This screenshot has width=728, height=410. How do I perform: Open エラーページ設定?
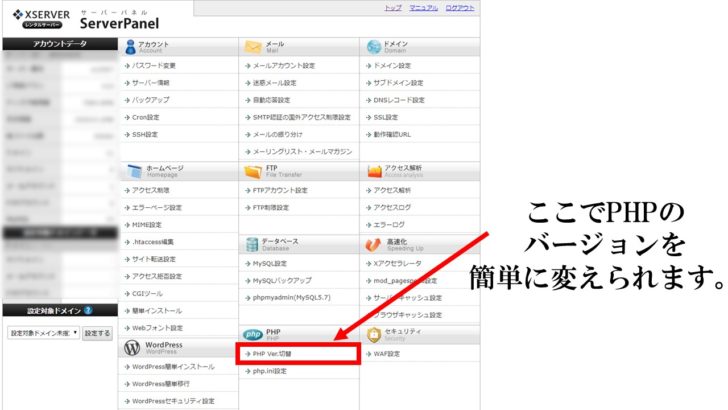tap(156, 208)
